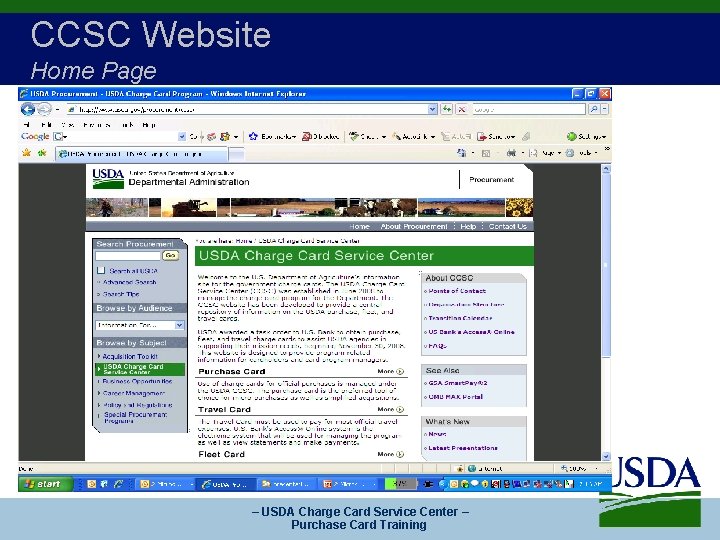Open the Advanced Search link

point(129,282)
